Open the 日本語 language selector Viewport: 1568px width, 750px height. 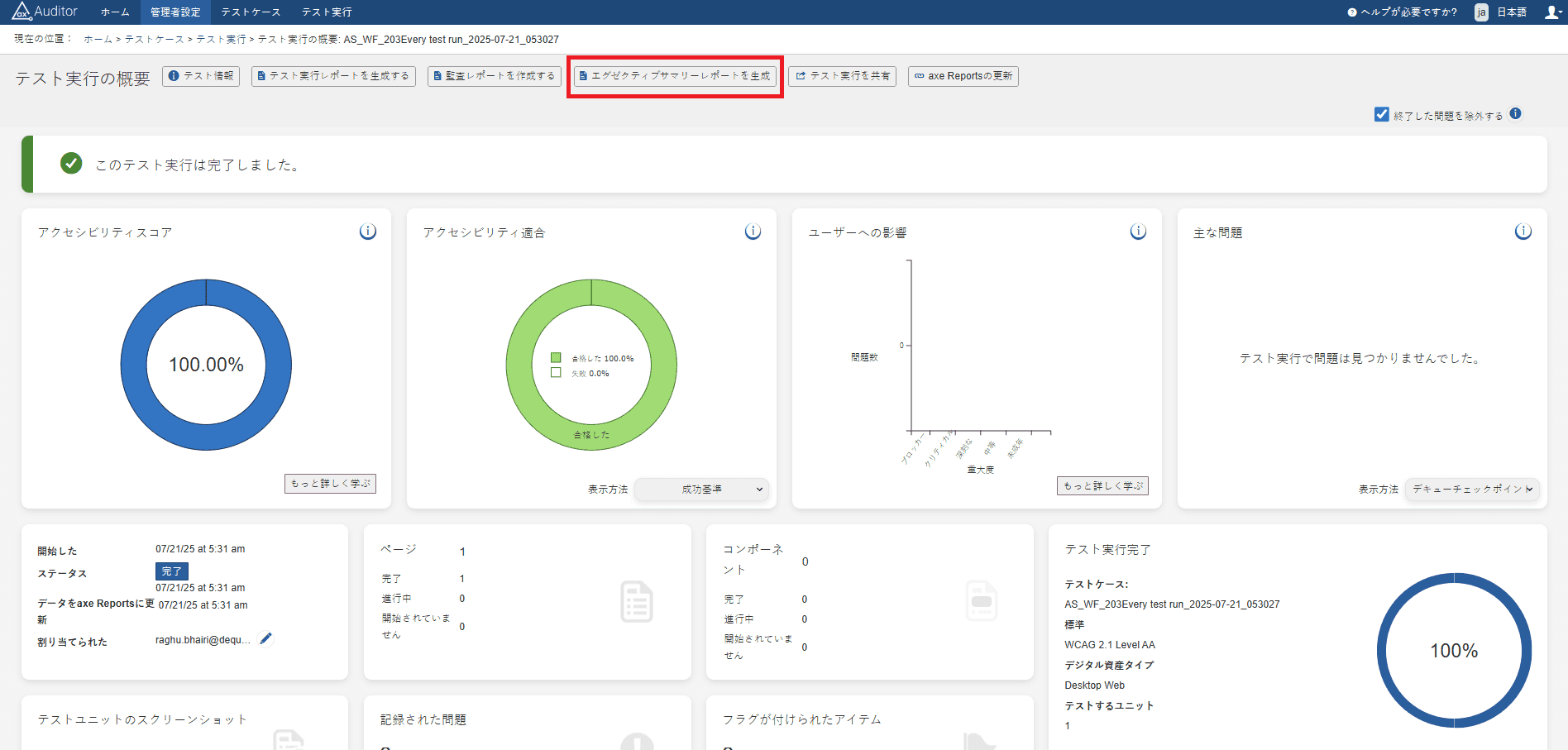tap(1502, 12)
